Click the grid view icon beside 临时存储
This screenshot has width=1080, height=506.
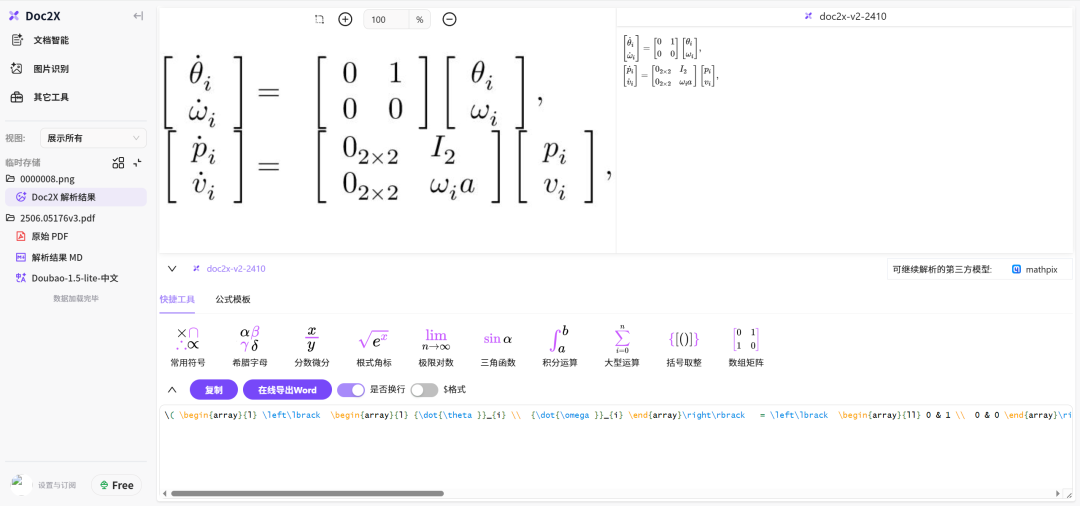[x=118, y=162]
